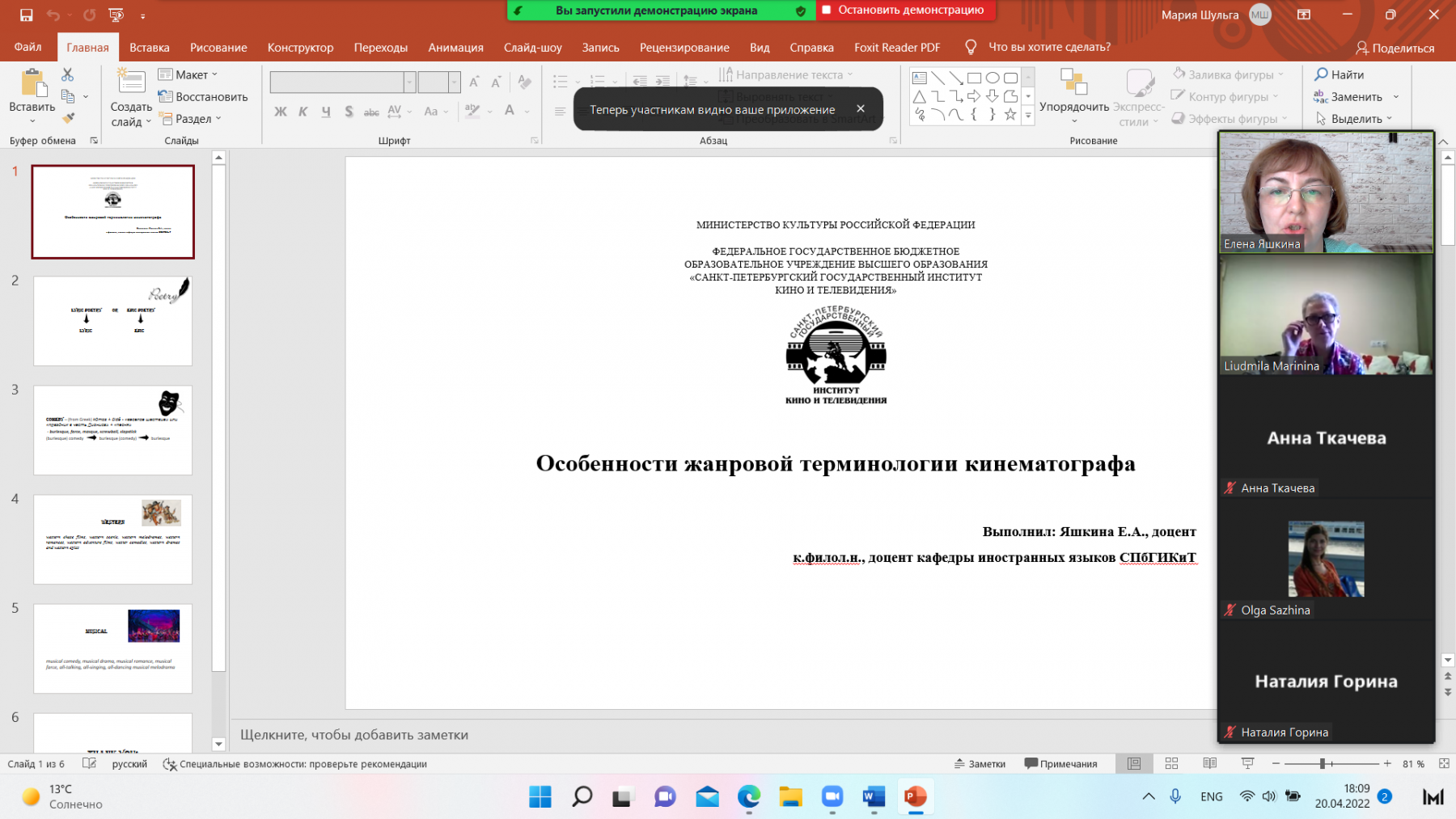Viewport: 1456px width, 819px height.
Task: Fit slide to current window icon
Action: point(1444,763)
